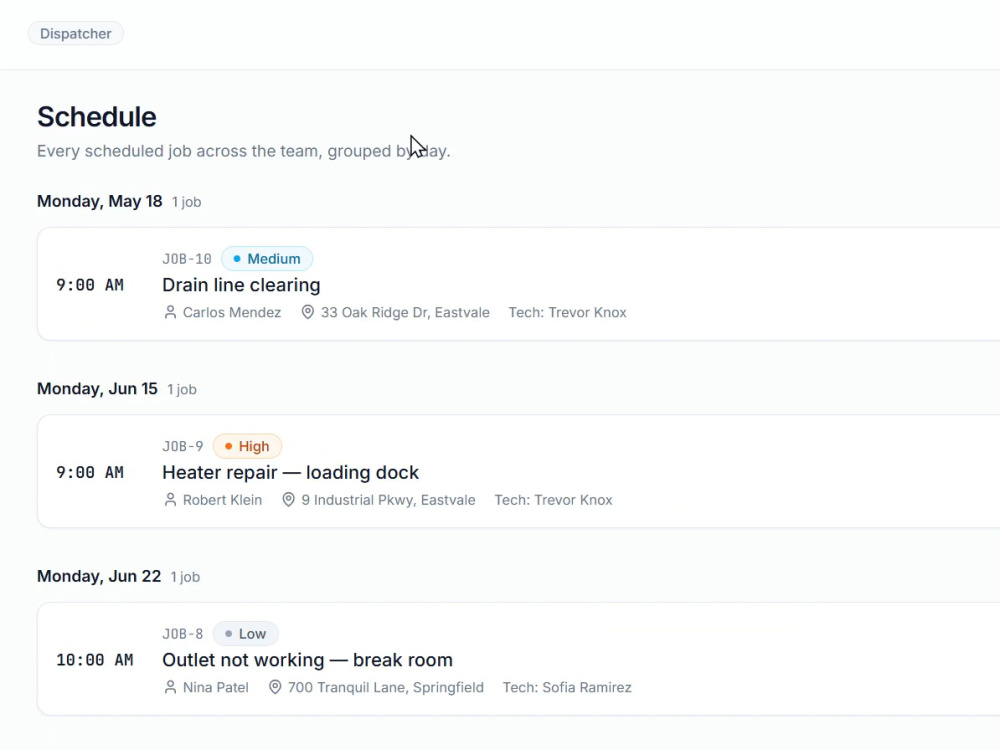
Task: Click the JOB-8 identifier
Action: pos(183,634)
